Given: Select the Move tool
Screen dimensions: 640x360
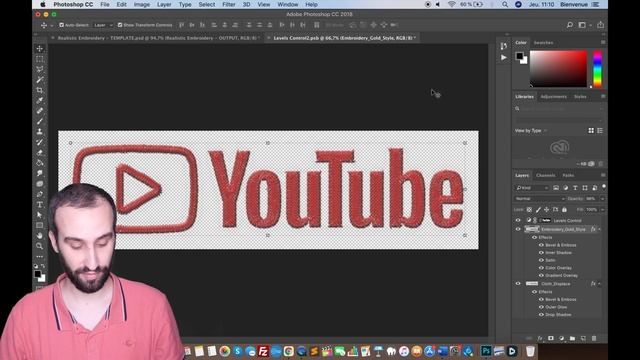Looking at the screenshot, I should click(x=40, y=49).
